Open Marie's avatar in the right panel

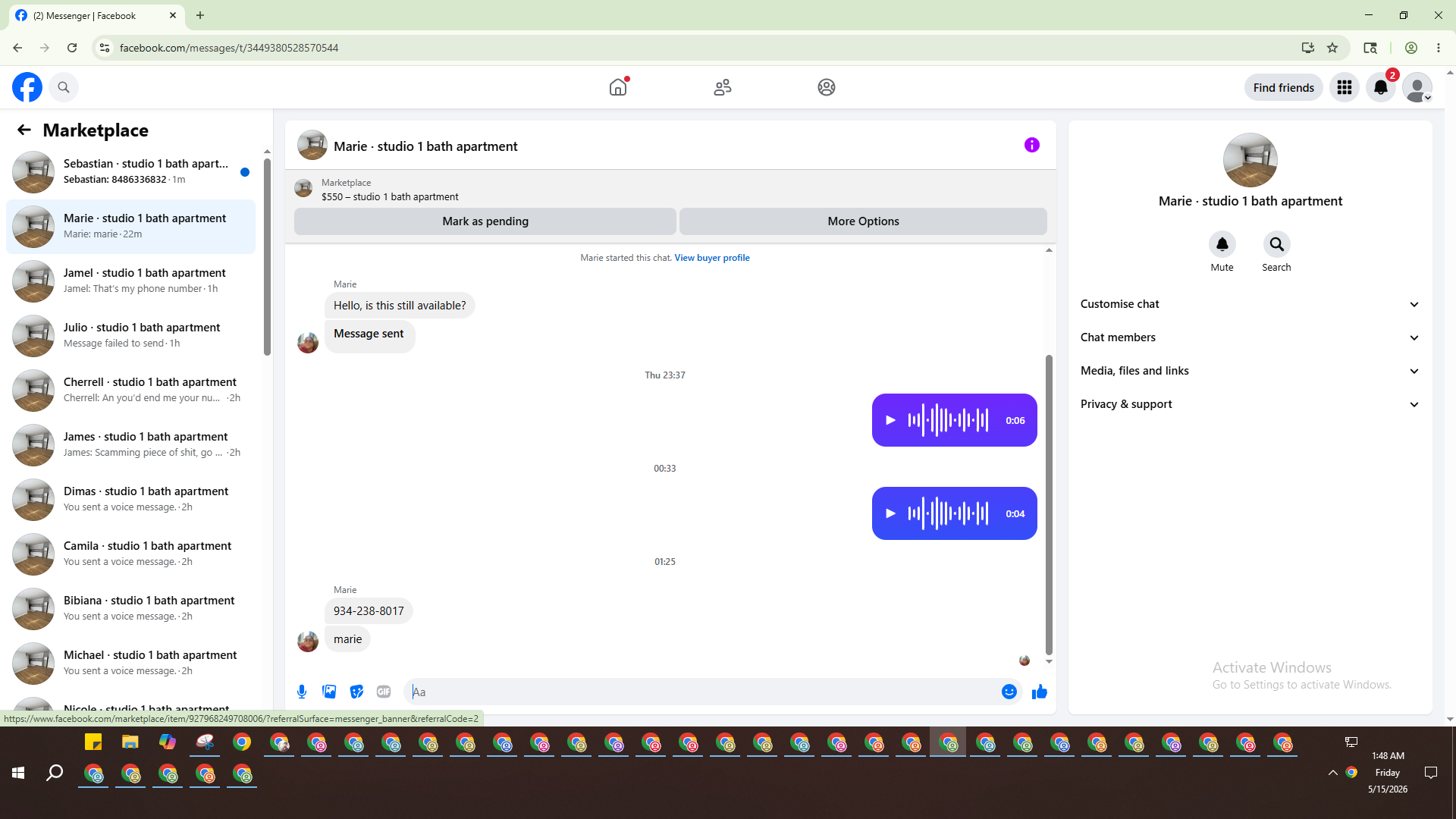1250,160
